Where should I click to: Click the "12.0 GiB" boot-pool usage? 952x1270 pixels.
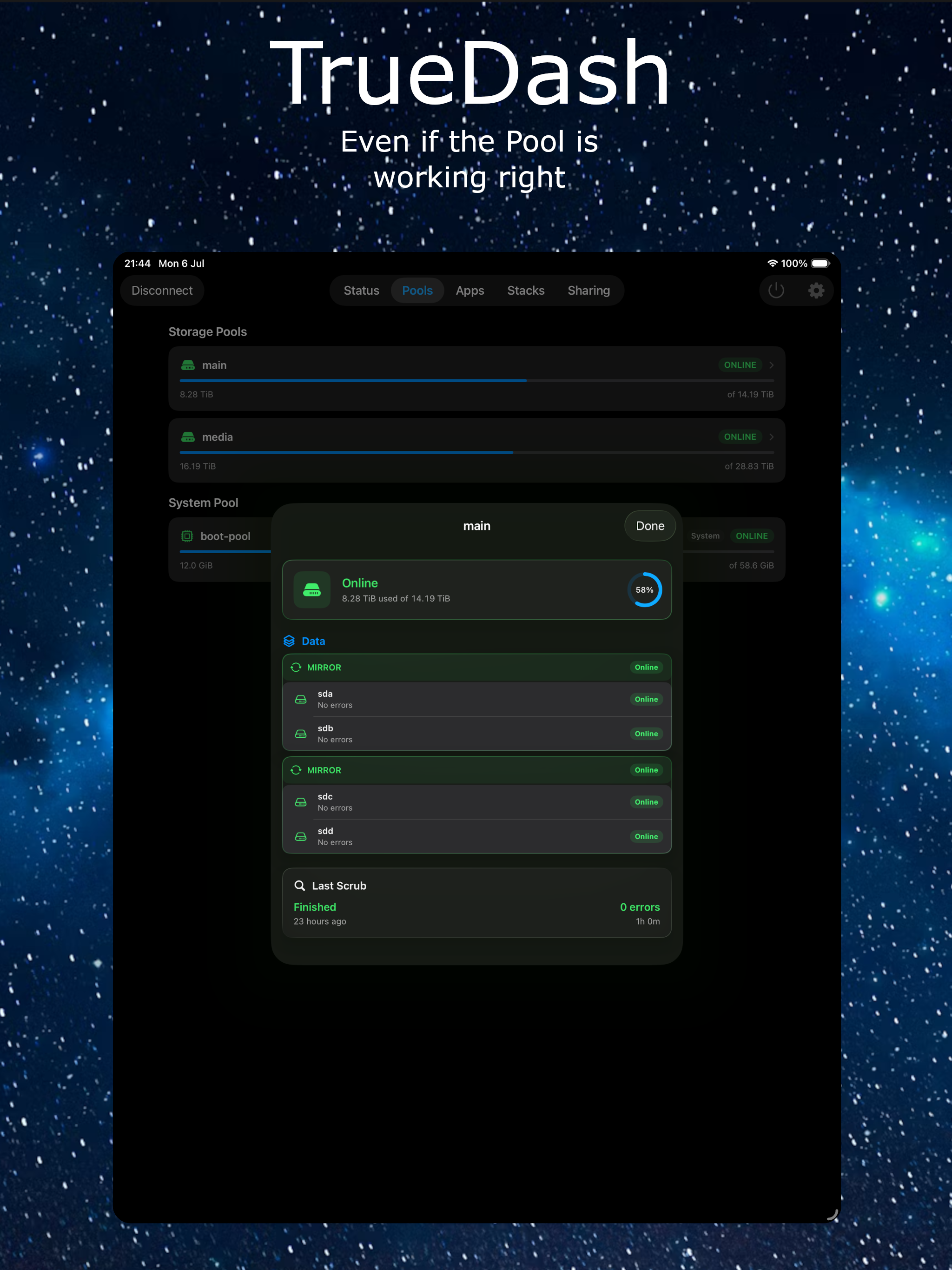(196, 566)
